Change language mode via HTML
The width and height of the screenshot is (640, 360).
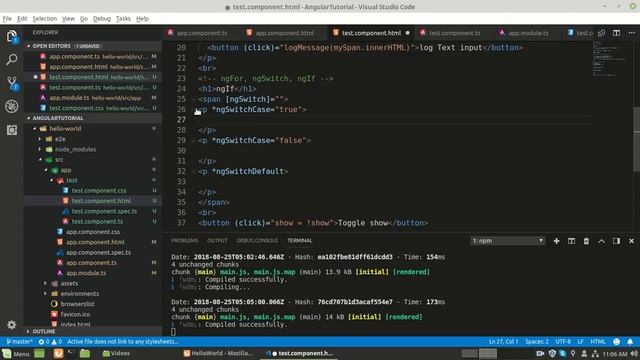(598, 342)
